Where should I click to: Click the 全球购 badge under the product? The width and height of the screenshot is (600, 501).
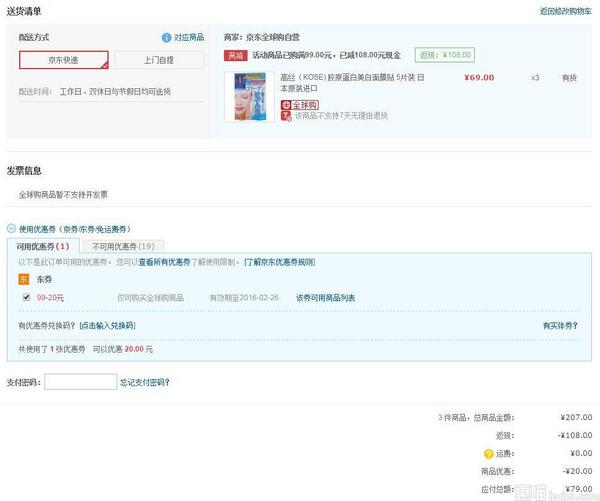coord(300,105)
